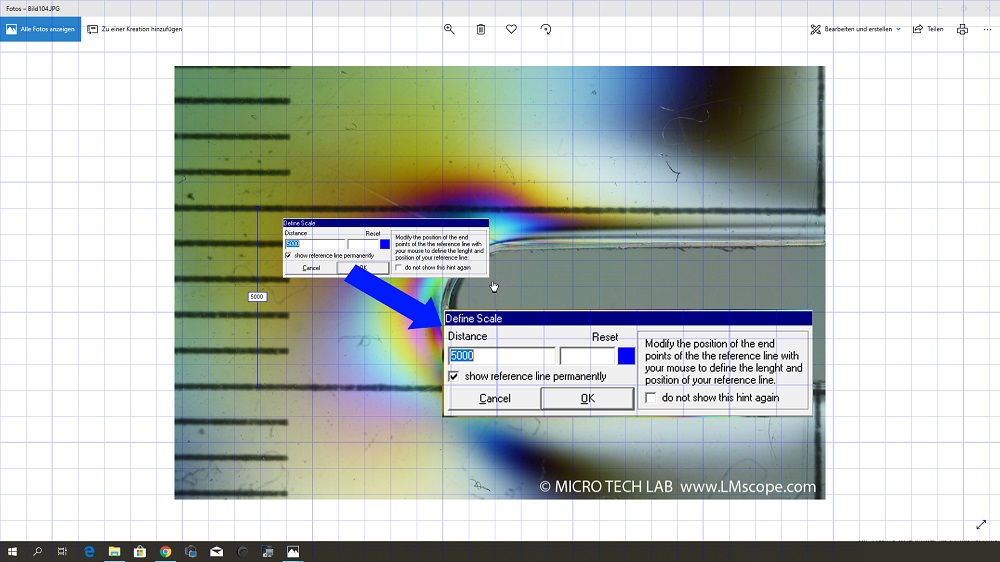Delete the photo with the trash icon
This screenshot has height=562, width=1000.
click(481, 29)
